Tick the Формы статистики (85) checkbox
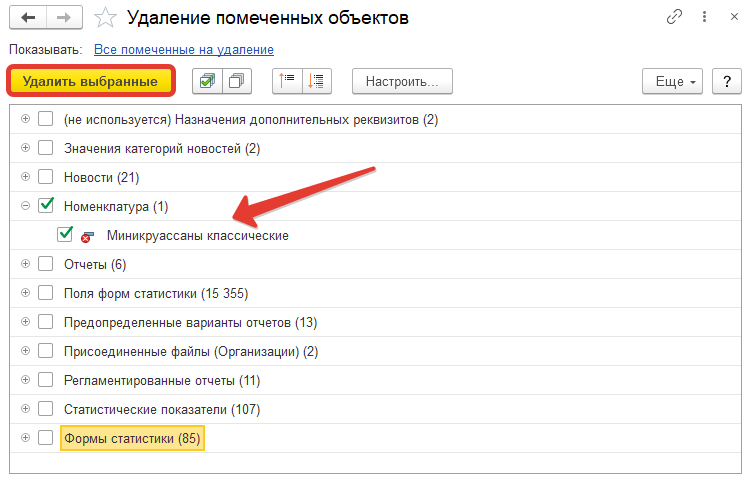This screenshot has height=482, width=753. pos(46,437)
